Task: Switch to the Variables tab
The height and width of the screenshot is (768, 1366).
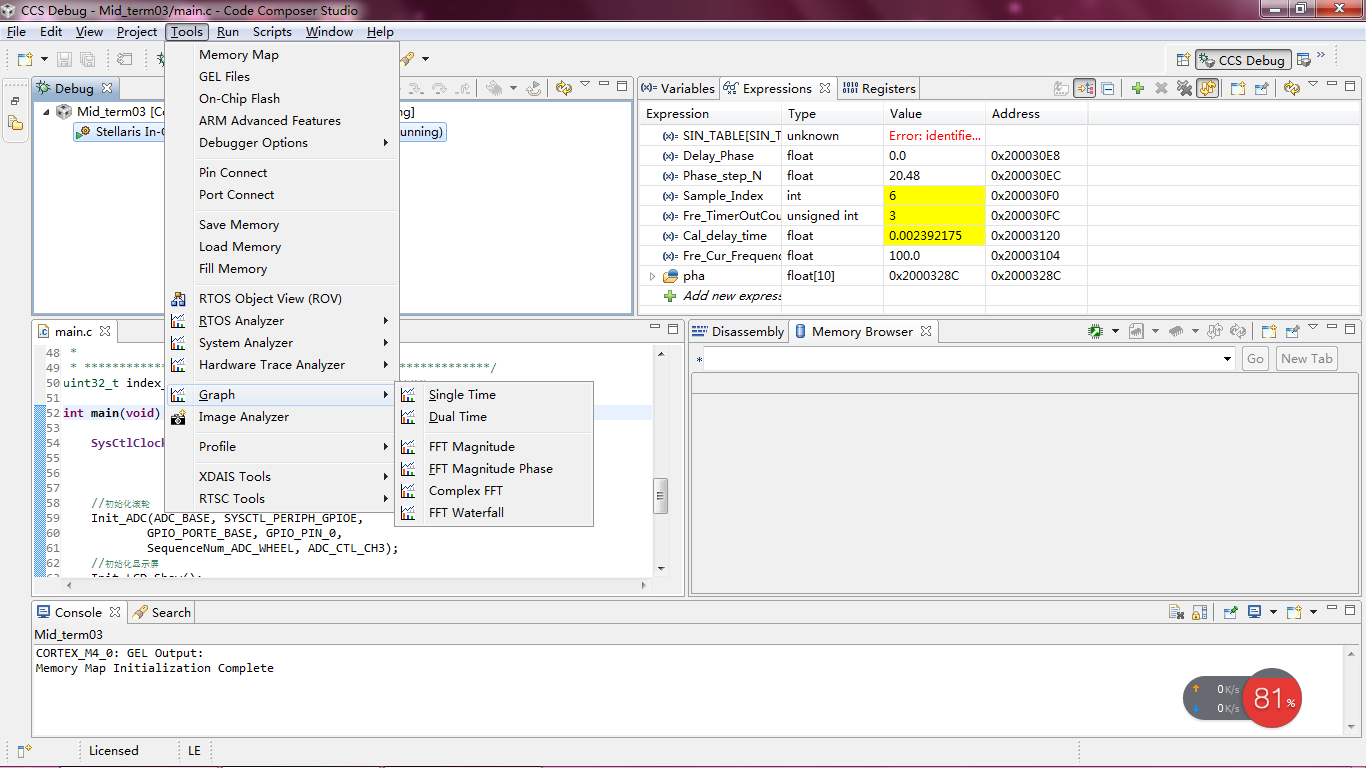Action: click(678, 88)
